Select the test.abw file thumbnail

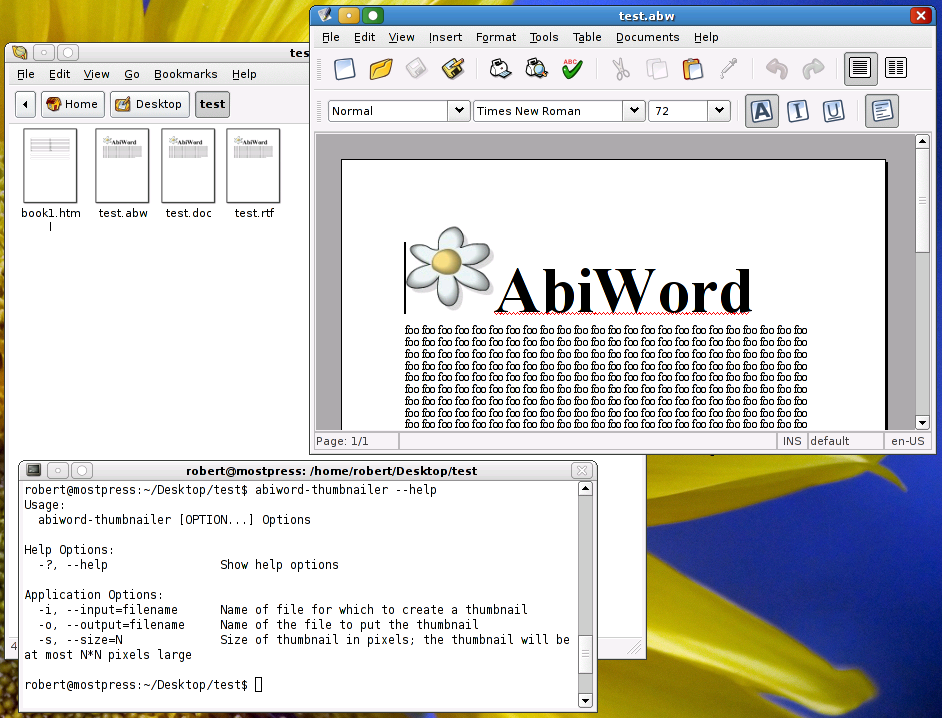click(x=122, y=166)
